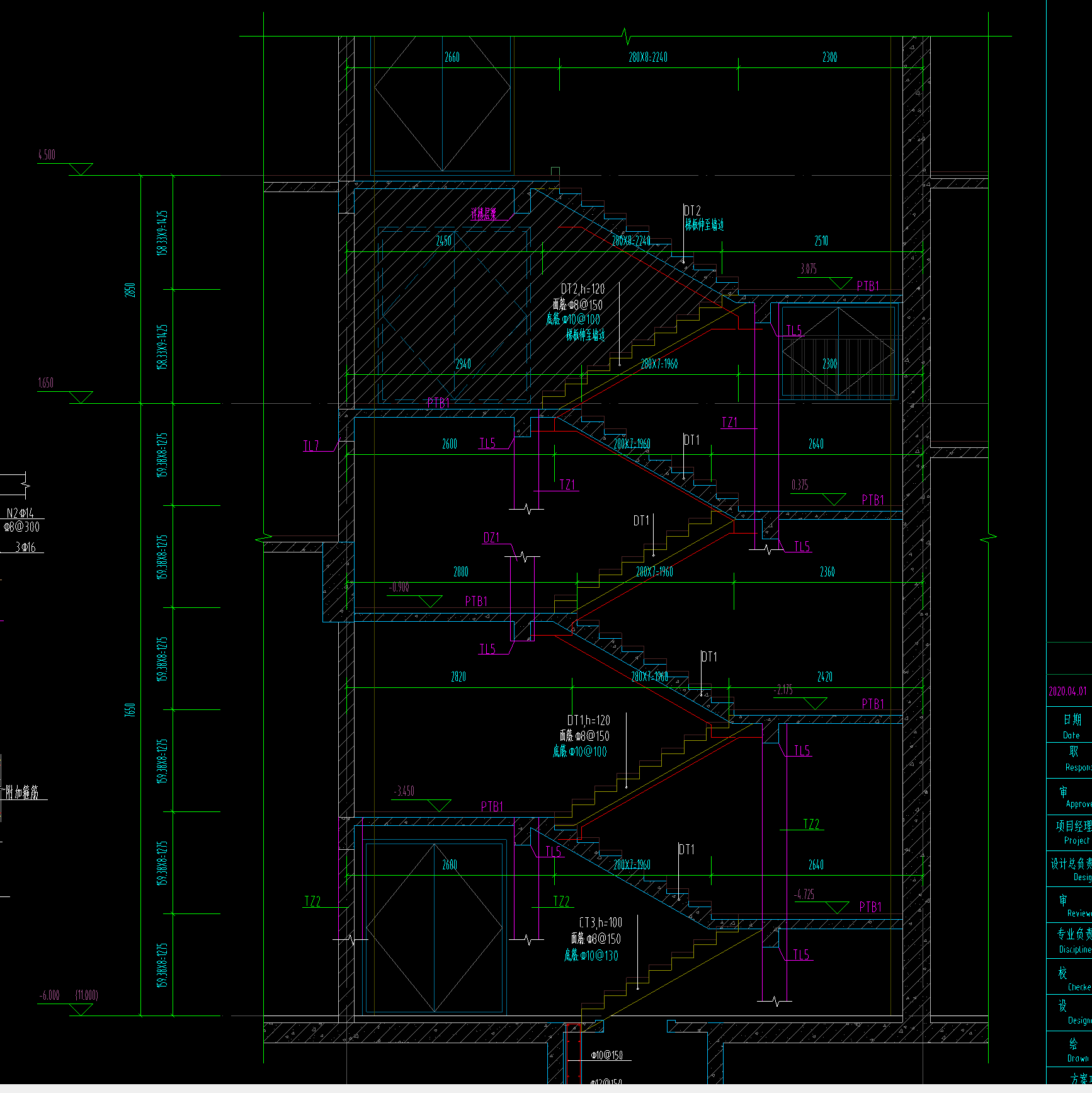Click the Φ10@150 rebar annotation
This screenshot has width=1092, height=1093.
pyautogui.click(x=607, y=1055)
